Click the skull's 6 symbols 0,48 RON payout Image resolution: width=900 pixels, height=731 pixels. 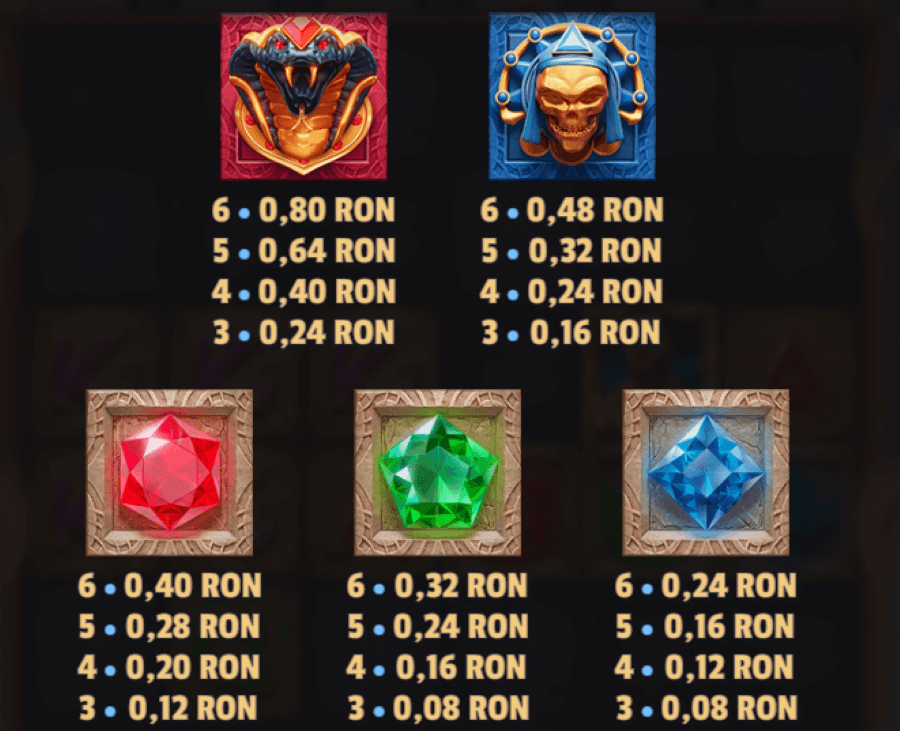(x=572, y=210)
